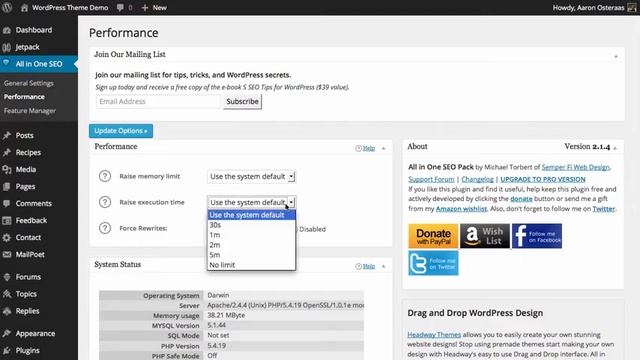
Task: Choose 2m from execution time list
Action: (251, 245)
